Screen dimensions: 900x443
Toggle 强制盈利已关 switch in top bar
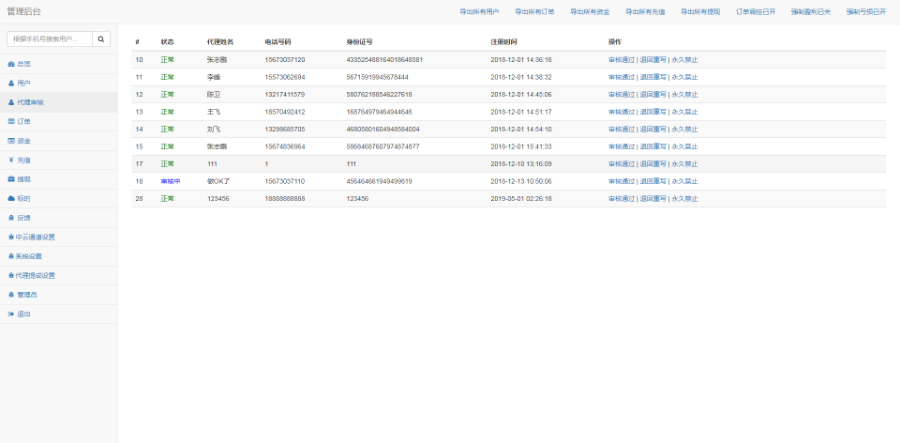tap(810, 12)
